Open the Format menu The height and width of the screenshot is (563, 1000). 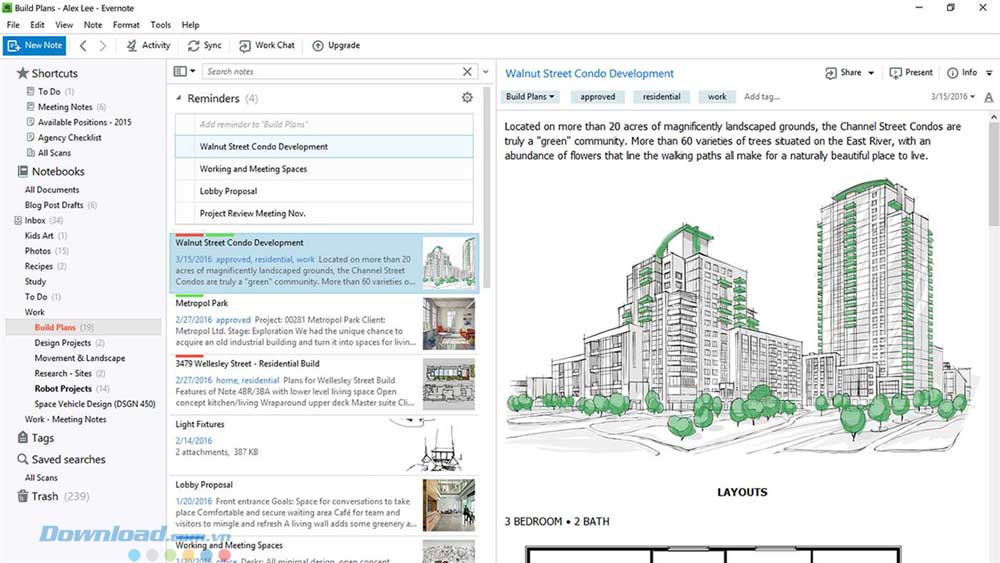pos(126,25)
